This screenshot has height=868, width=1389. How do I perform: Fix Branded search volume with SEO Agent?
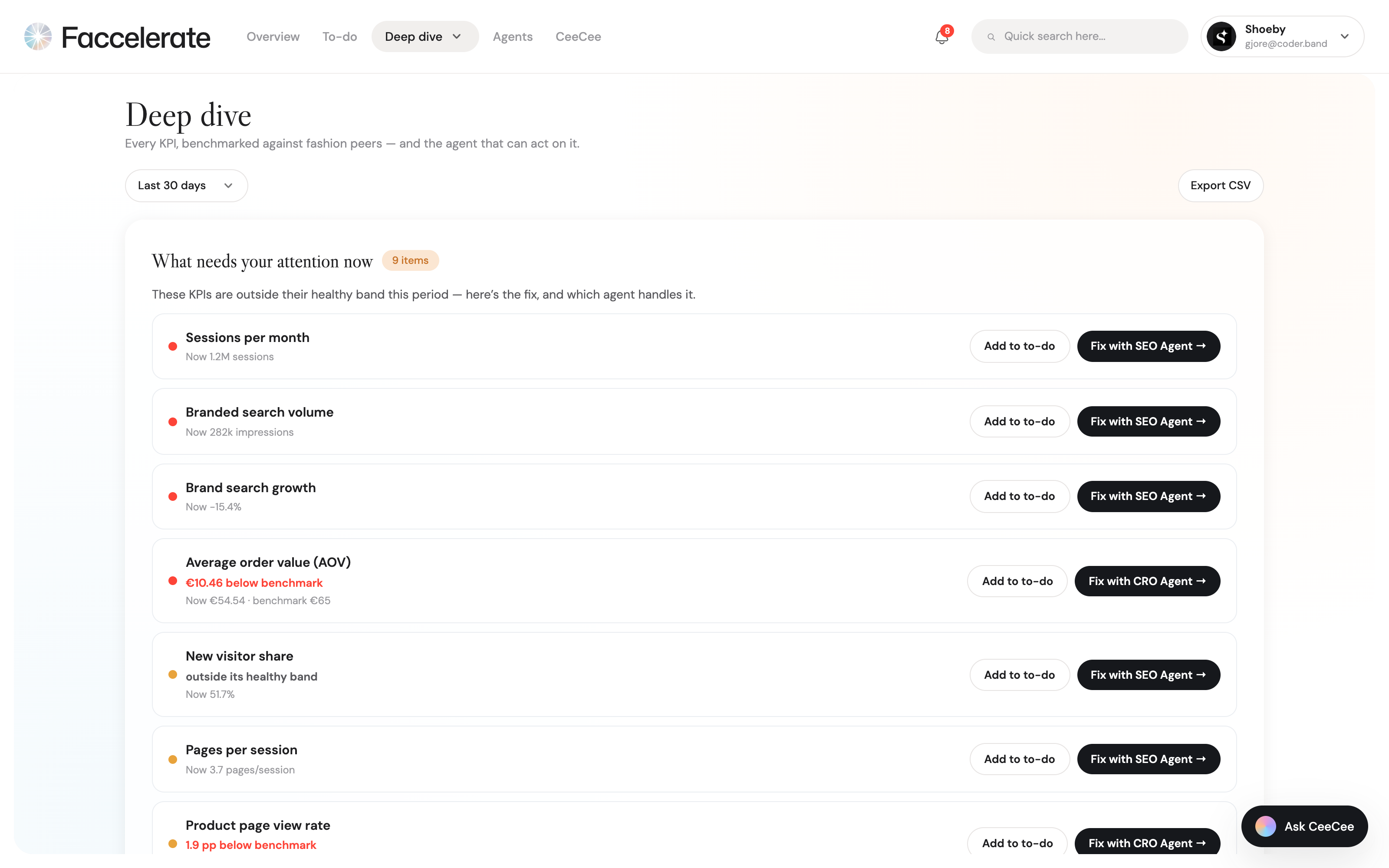coord(1148,421)
